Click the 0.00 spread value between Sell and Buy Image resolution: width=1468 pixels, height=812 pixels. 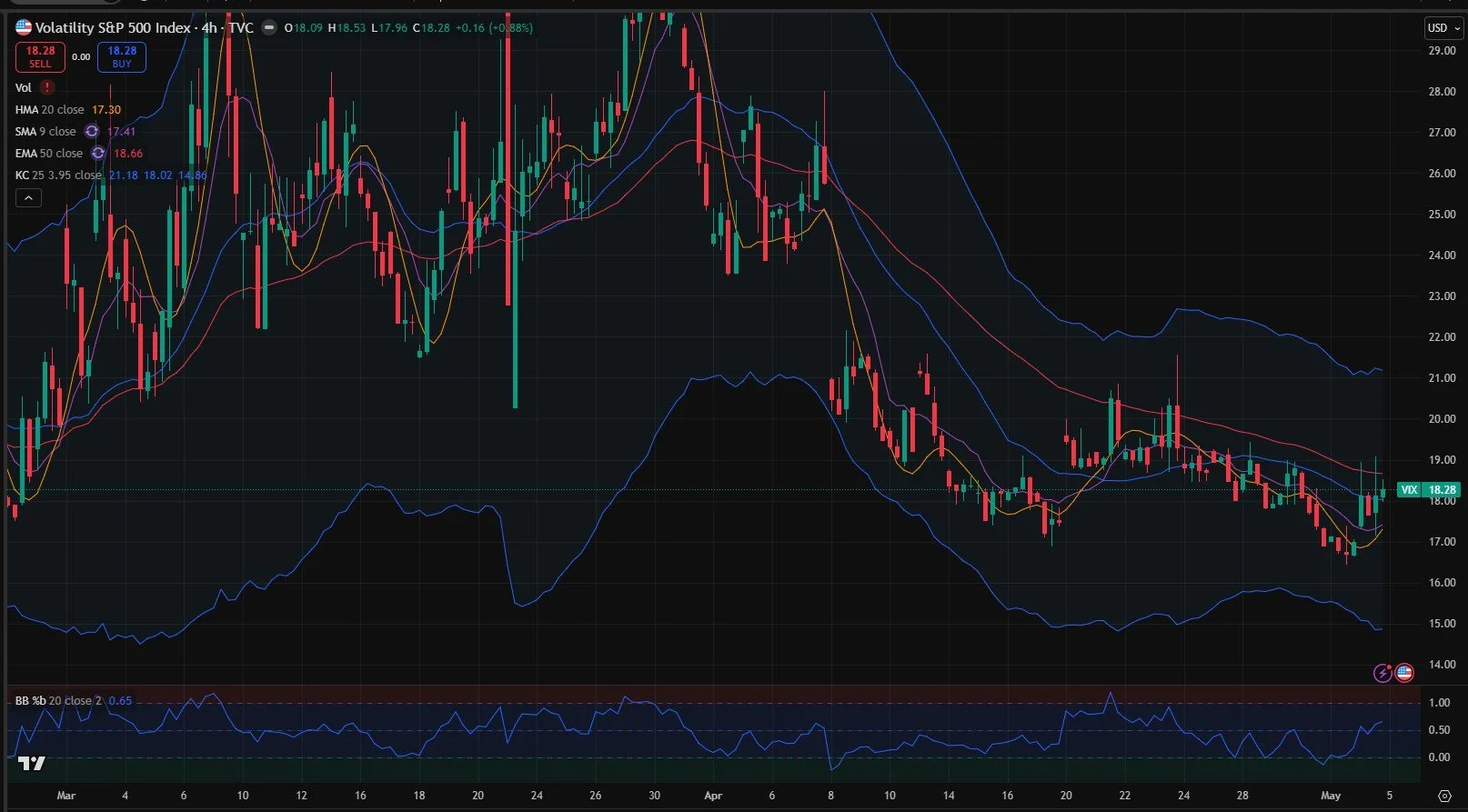(x=81, y=57)
